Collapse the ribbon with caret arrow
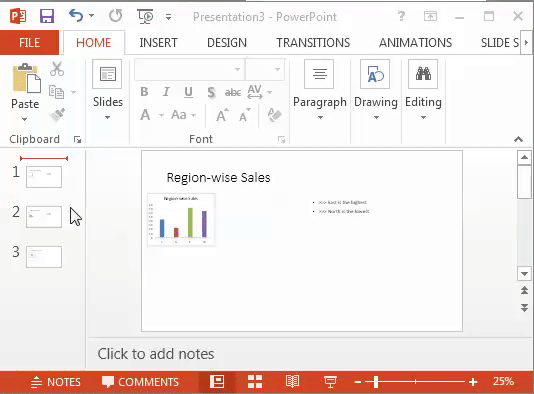This screenshot has height=394, width=534. 518,139
